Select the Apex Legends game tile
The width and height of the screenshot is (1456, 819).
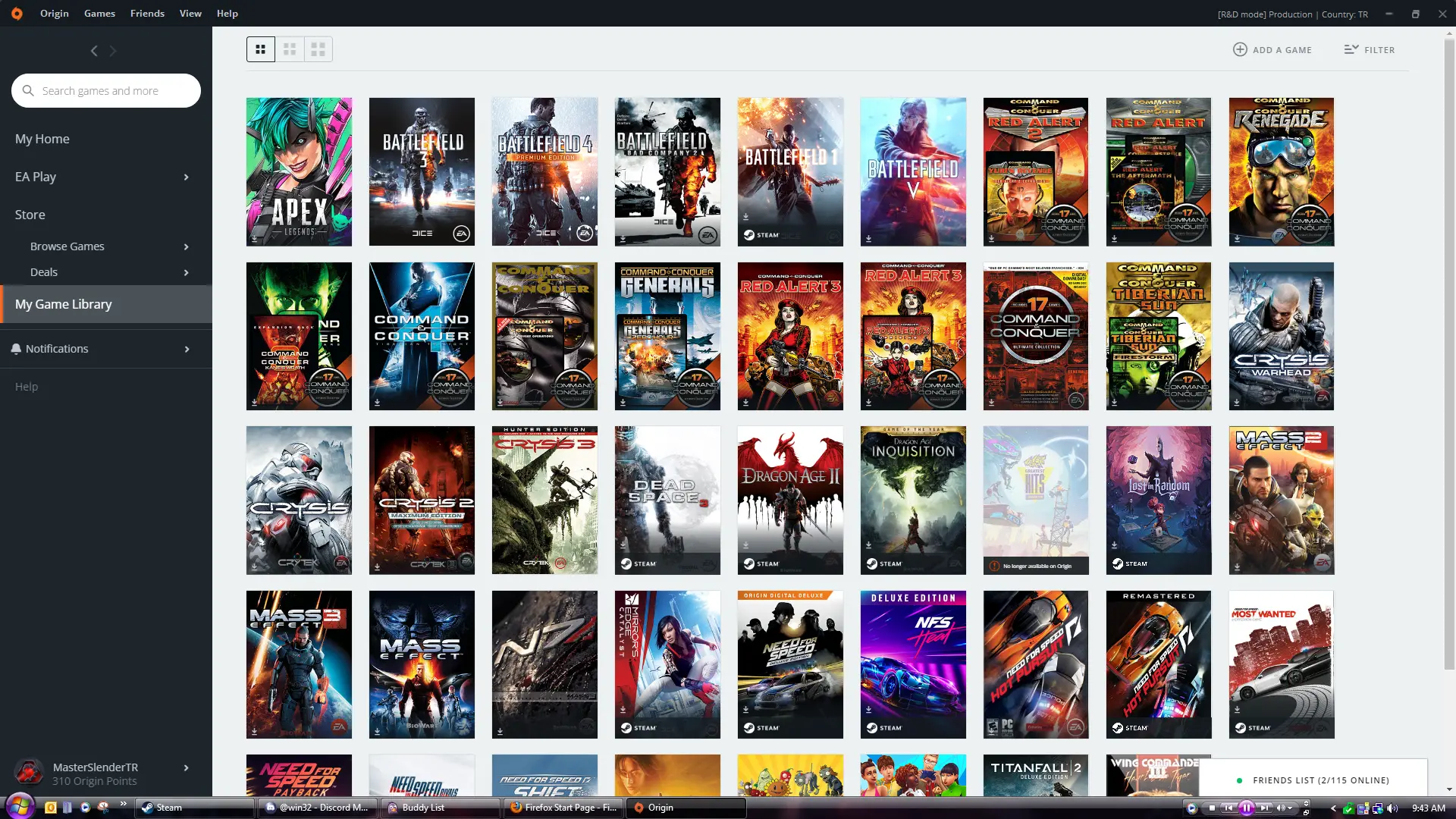(x=299, y=171)
